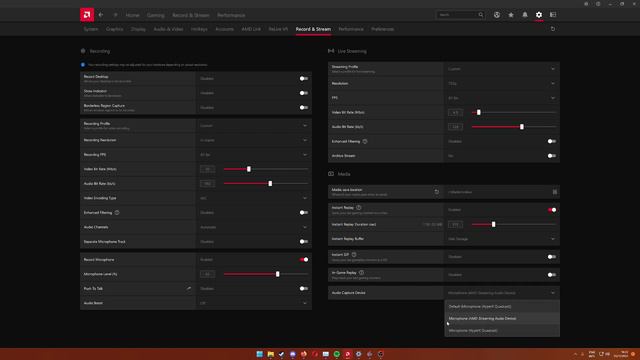Reset the Media save location
This screenshot has width=640, height=360.
(437, 192)
